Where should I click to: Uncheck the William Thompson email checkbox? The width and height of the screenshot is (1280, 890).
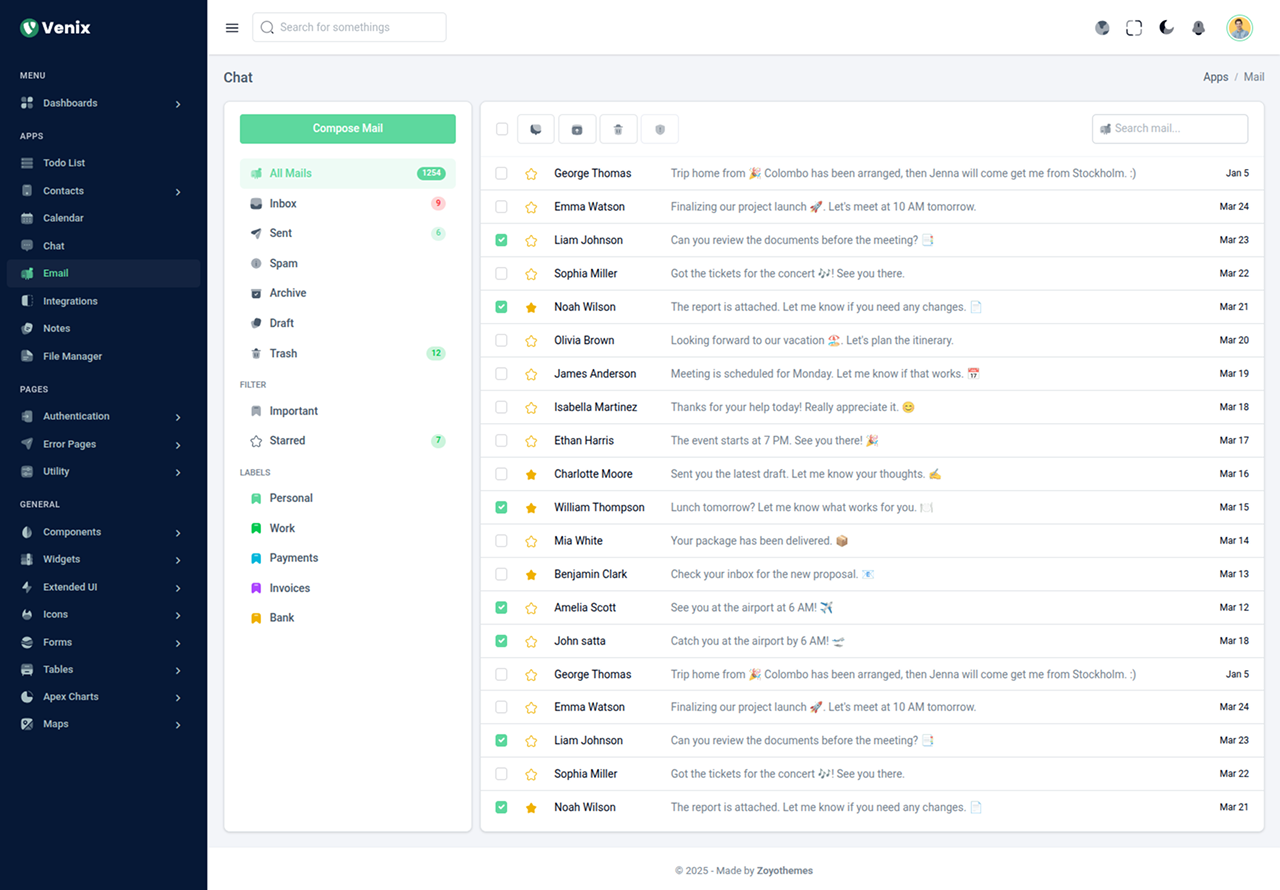pos(502,507)
